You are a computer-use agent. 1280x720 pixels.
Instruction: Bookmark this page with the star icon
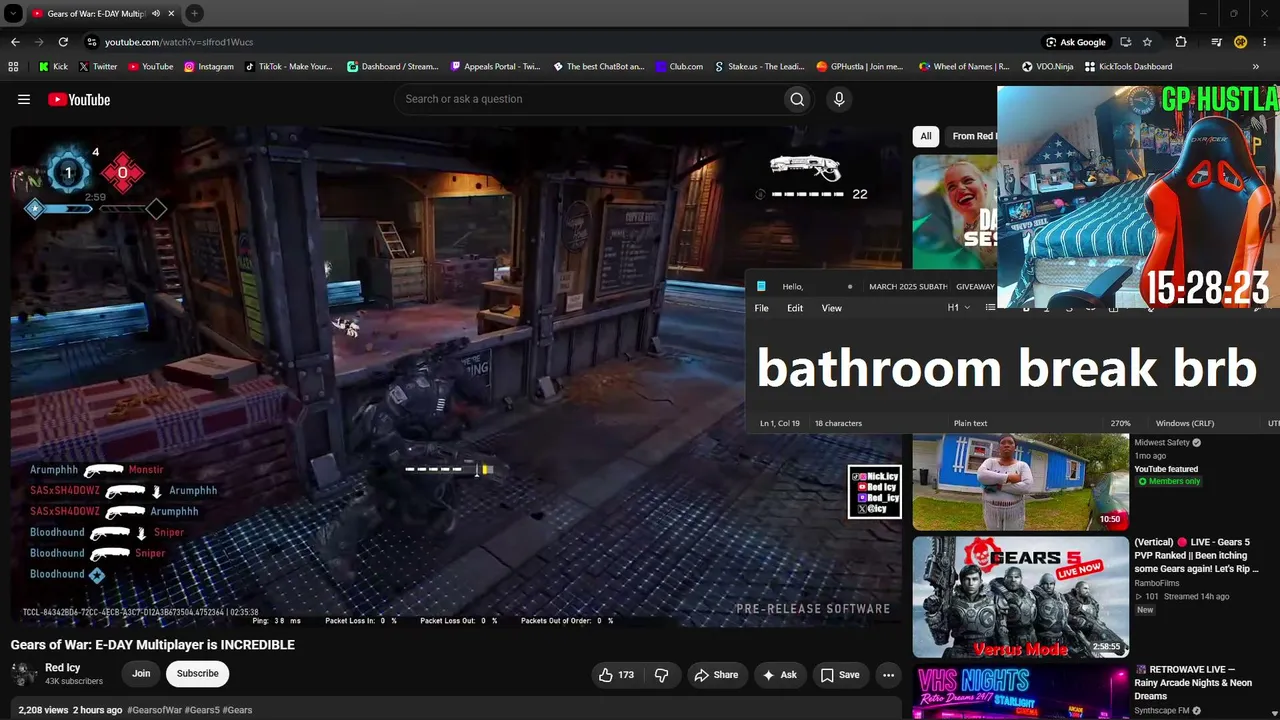coord(1147,42)
